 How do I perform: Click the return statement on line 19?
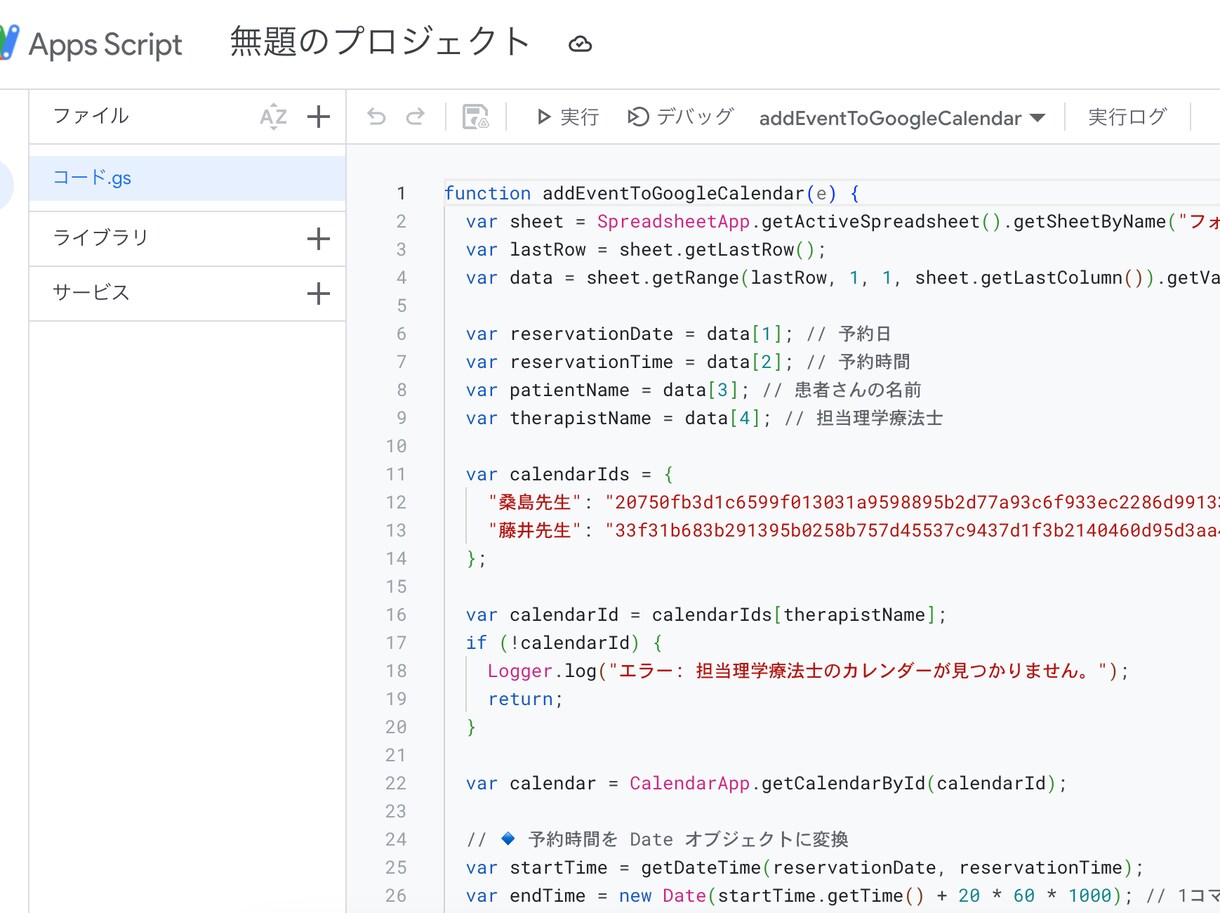pyautogui.click(x=526, y=699)
